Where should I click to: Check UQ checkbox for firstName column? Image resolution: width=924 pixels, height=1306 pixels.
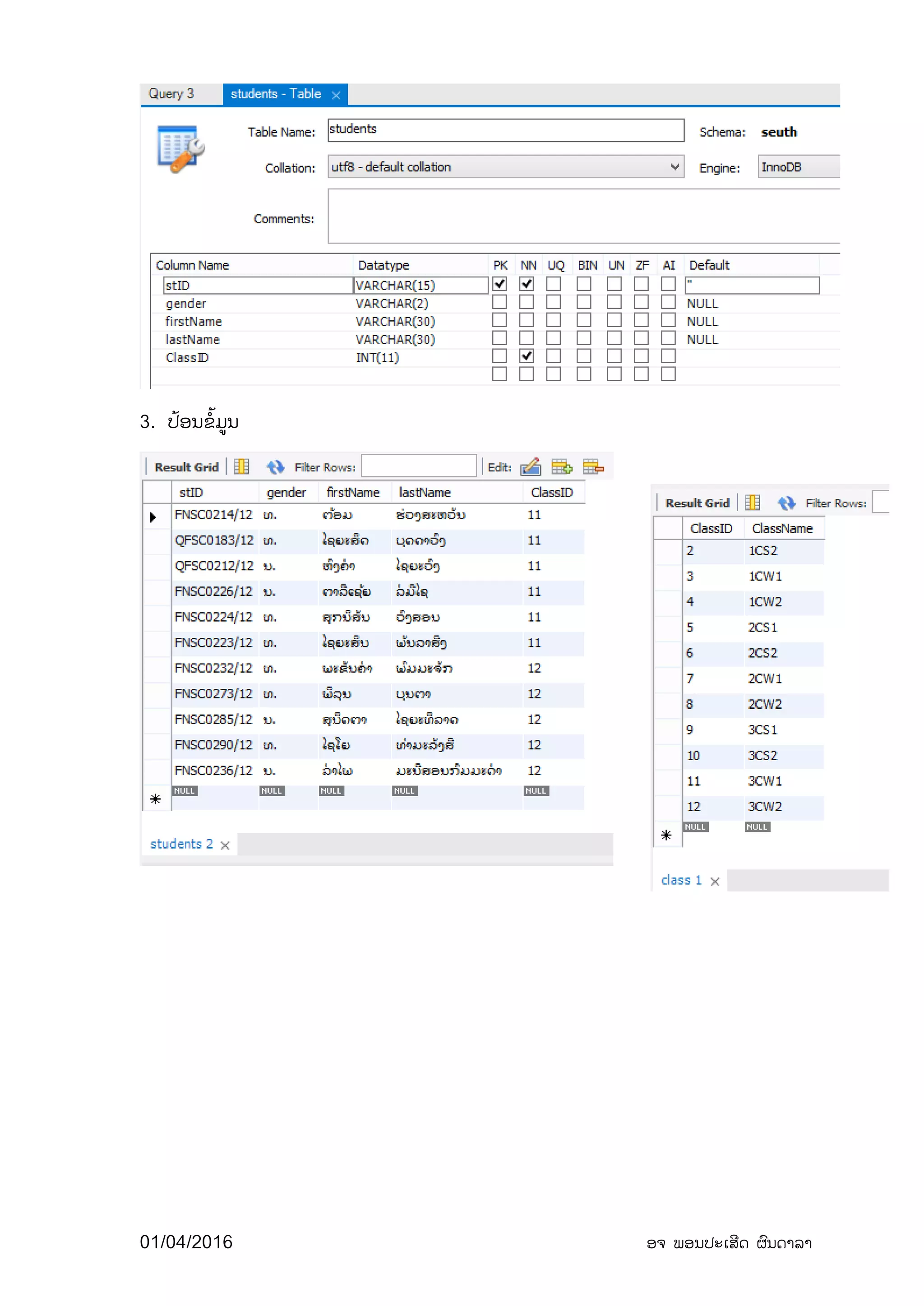pos(553,320)
